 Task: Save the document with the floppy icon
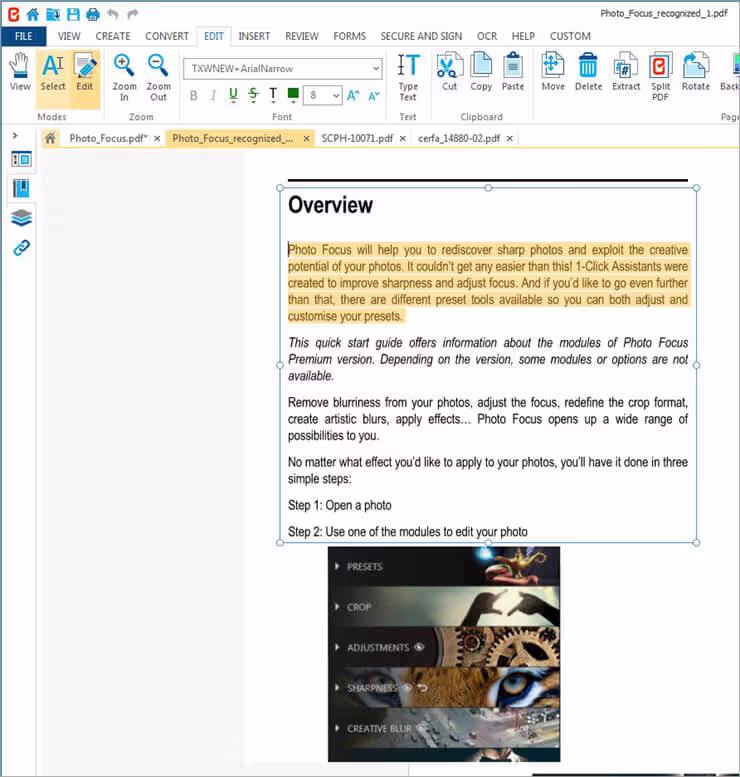[73, 14]
